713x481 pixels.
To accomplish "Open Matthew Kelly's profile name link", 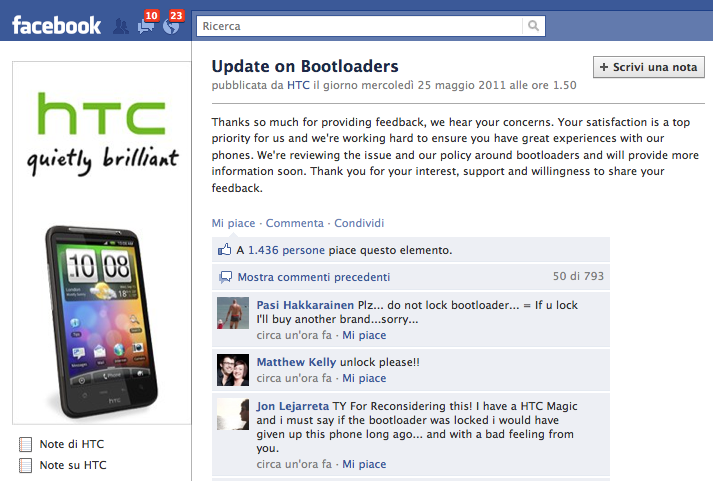I will tap(296, 362).
